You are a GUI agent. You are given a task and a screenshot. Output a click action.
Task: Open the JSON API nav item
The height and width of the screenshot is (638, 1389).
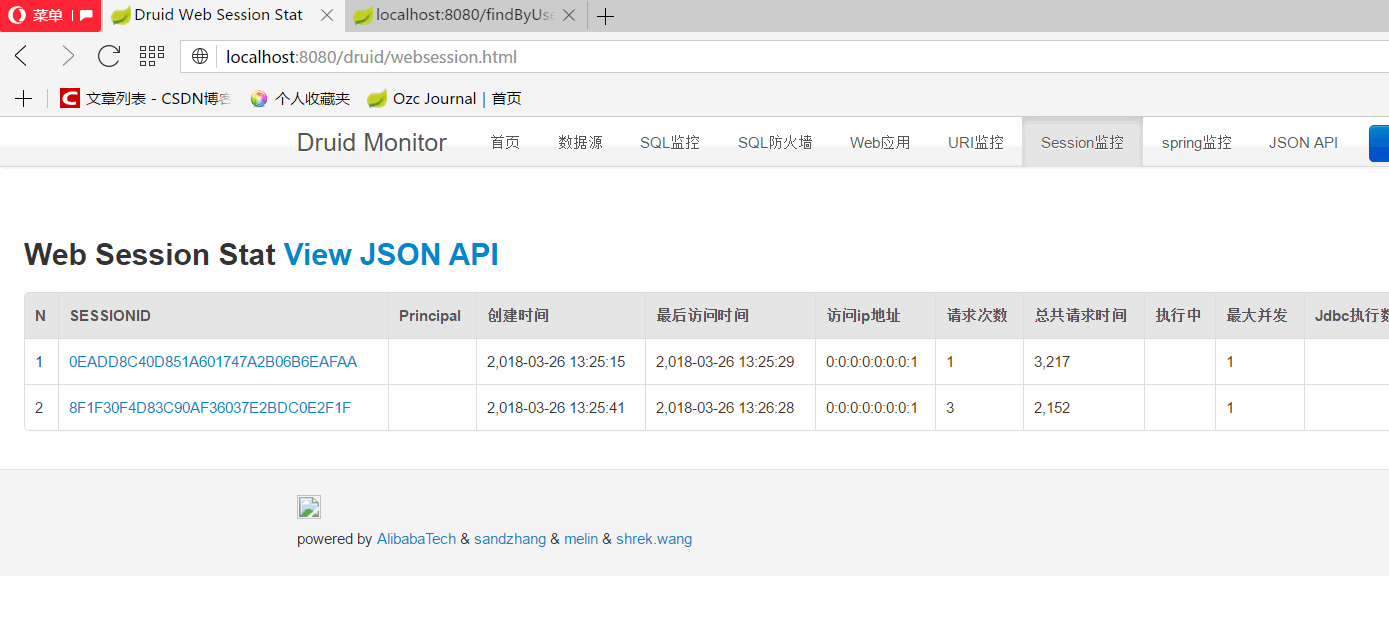[1303, 142]
